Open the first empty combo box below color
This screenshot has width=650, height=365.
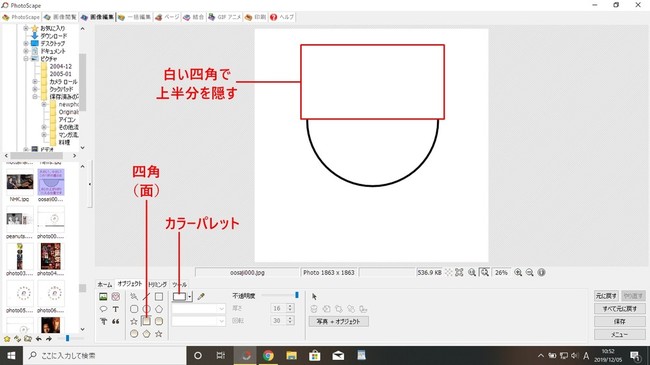(198, 309)
